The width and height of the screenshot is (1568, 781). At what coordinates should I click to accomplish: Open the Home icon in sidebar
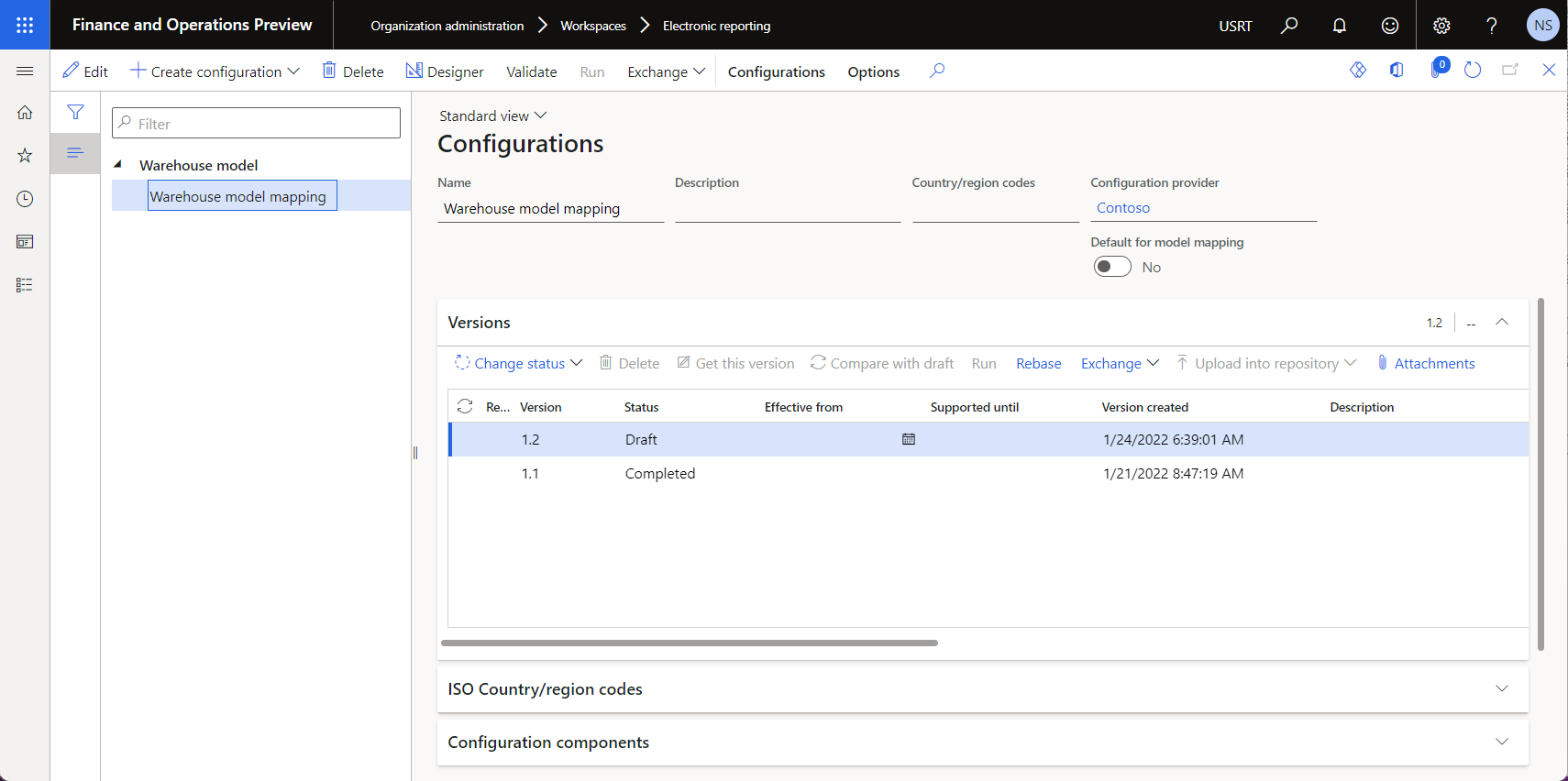25,113
